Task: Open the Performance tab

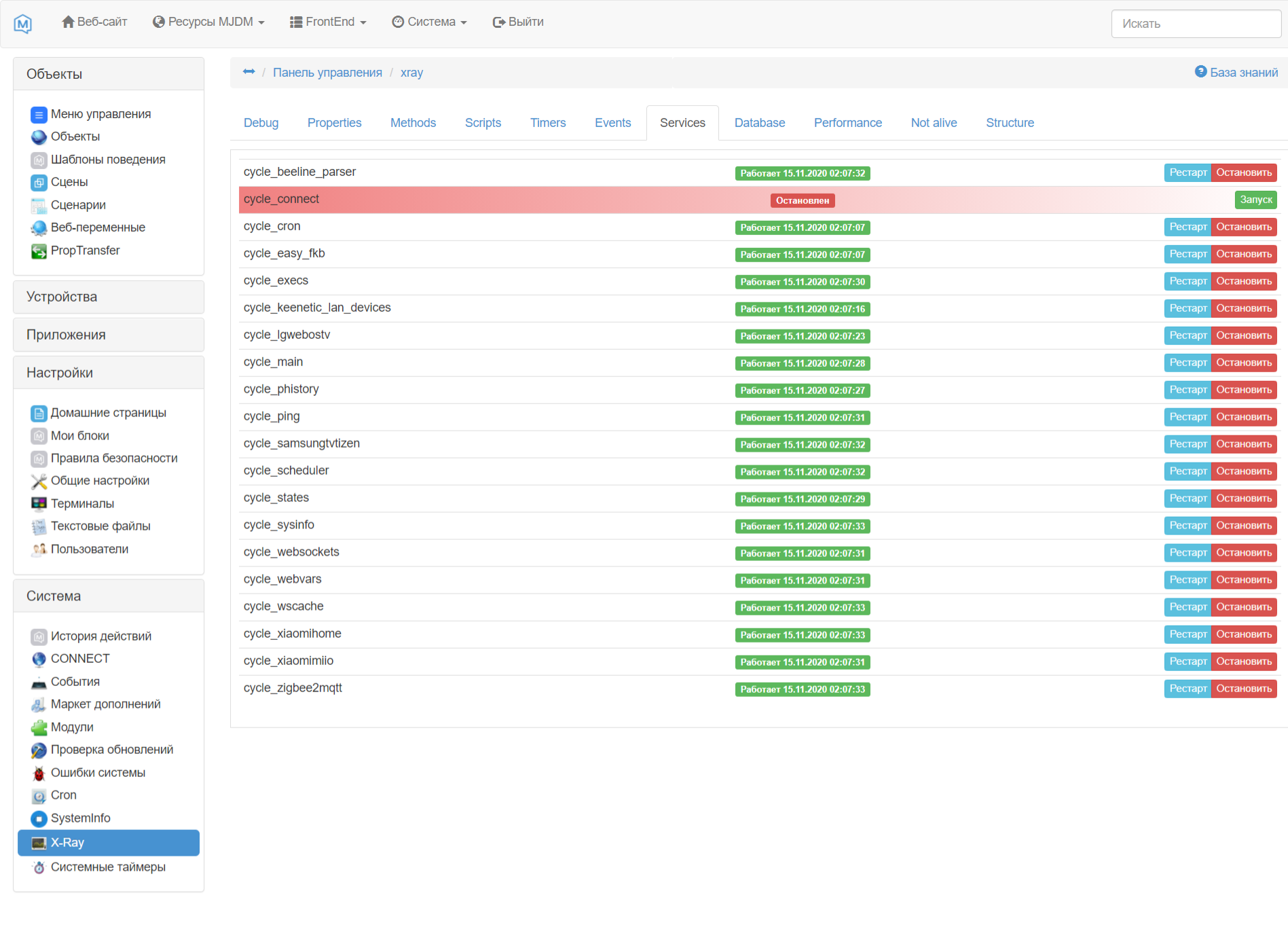Action: tap(847, 123)
